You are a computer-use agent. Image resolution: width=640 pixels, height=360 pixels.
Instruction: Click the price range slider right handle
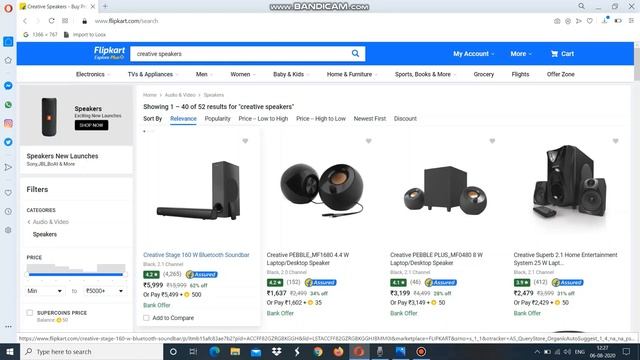pyautogui.click(x=125, y=274)
